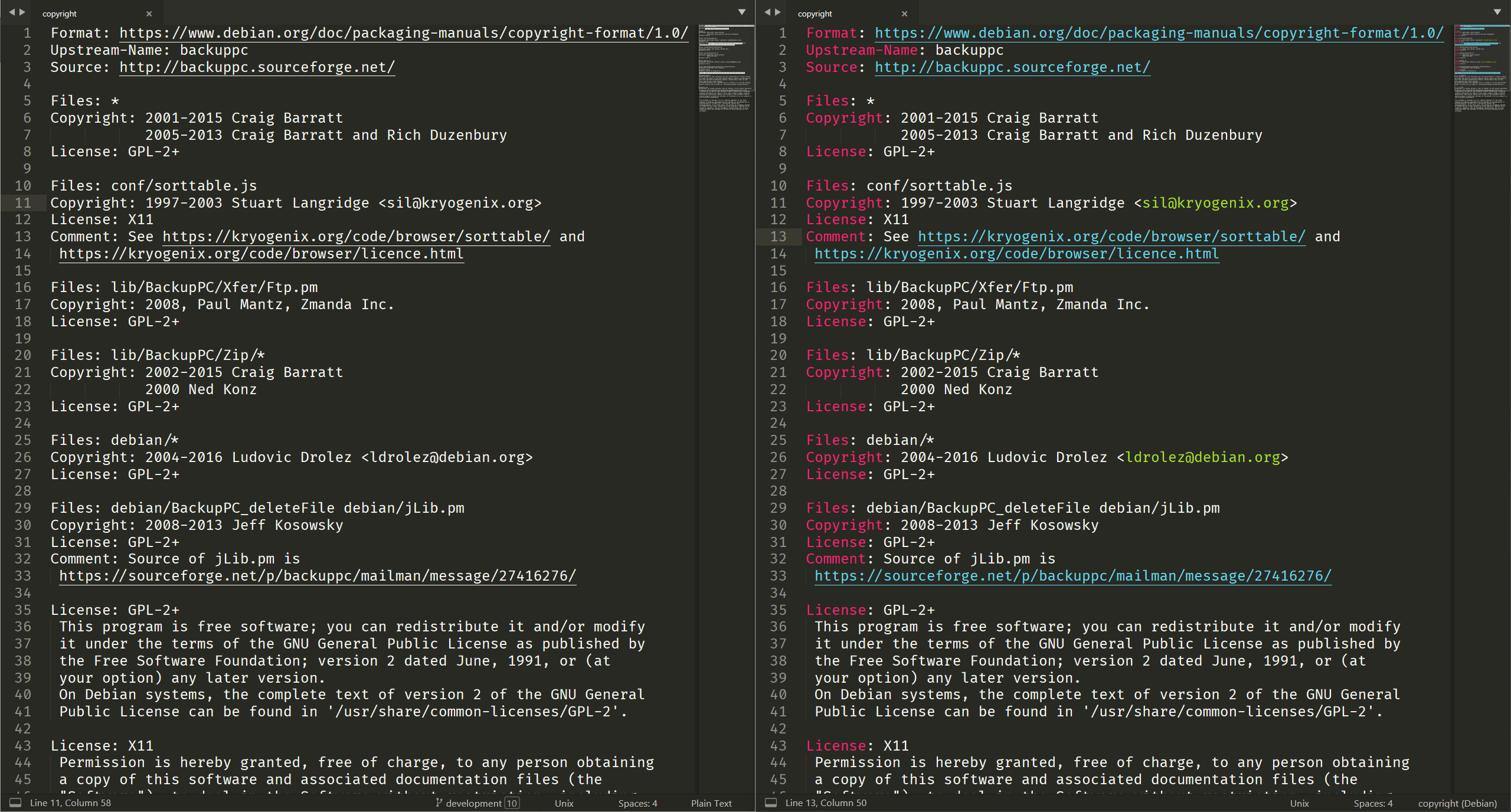The height and width of the screenshot is (812, 1511).
Task: Open the tab list dropdown in right pane
Action: coord(1497,12)
